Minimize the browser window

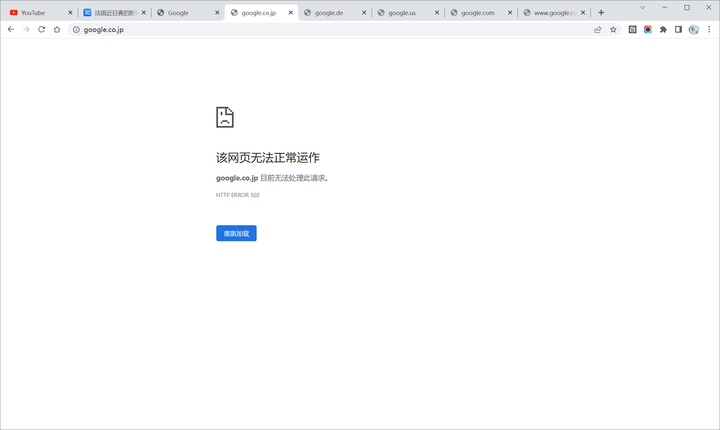point(664,7)
